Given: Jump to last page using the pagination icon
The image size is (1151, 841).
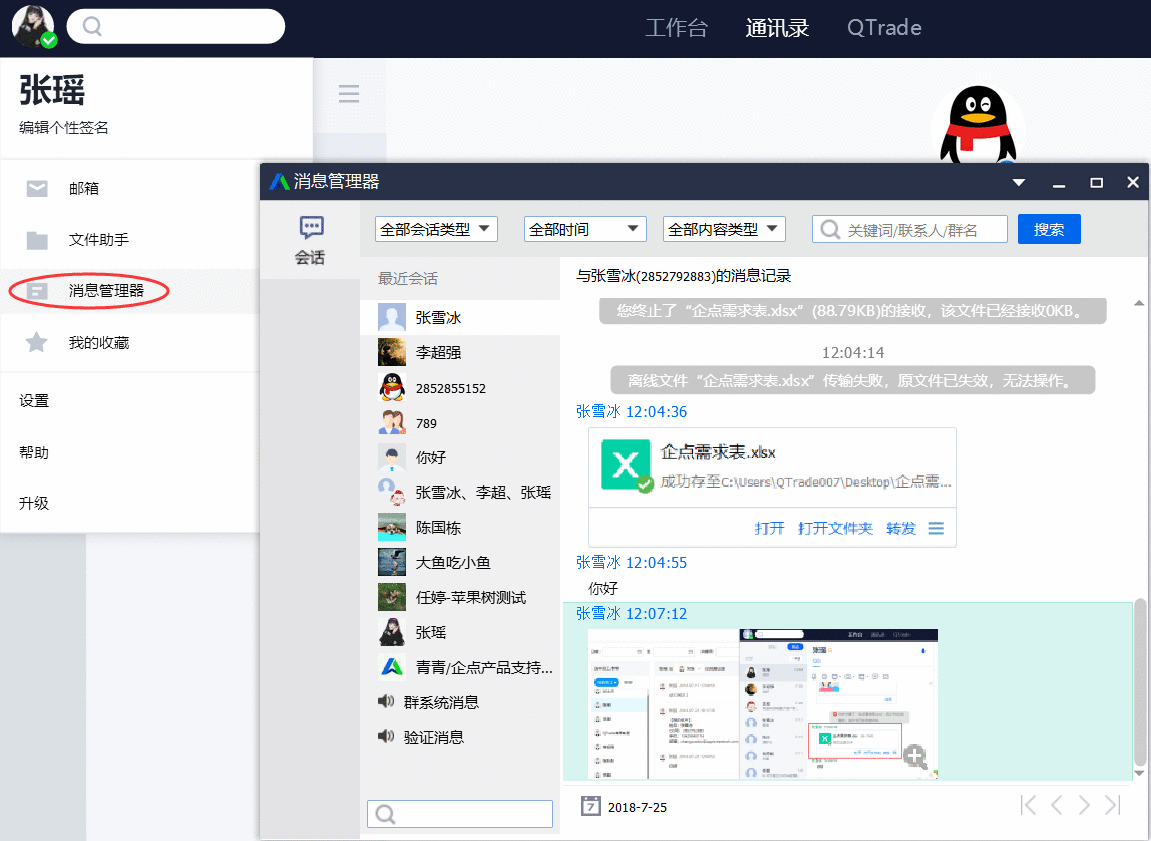Looking at the screenshot, I should pyautogui.click(x=1113, y=804).
